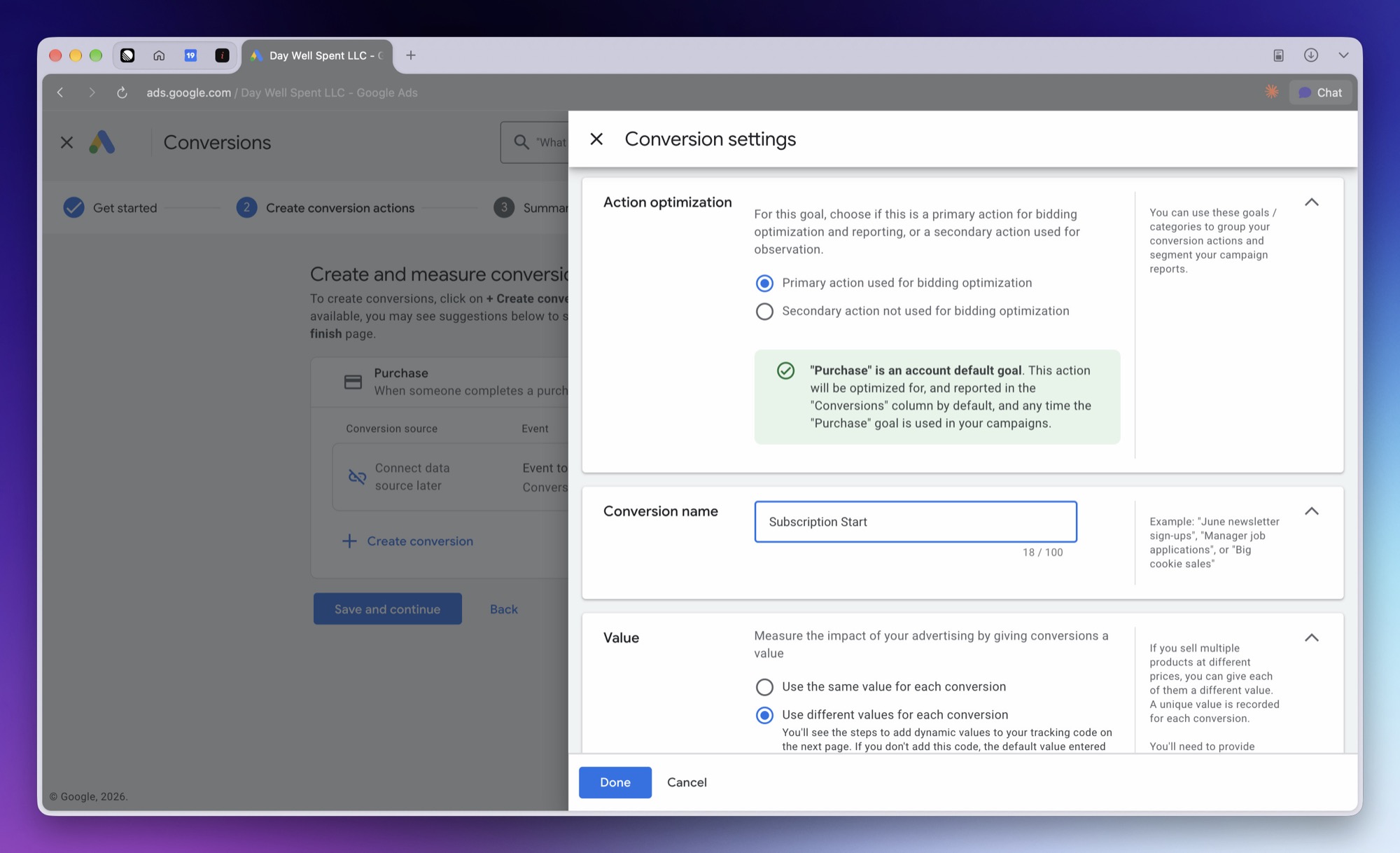Click the unlinked data source icon
This screenshot has width=1400, height=853.
[x=357, y=477]
